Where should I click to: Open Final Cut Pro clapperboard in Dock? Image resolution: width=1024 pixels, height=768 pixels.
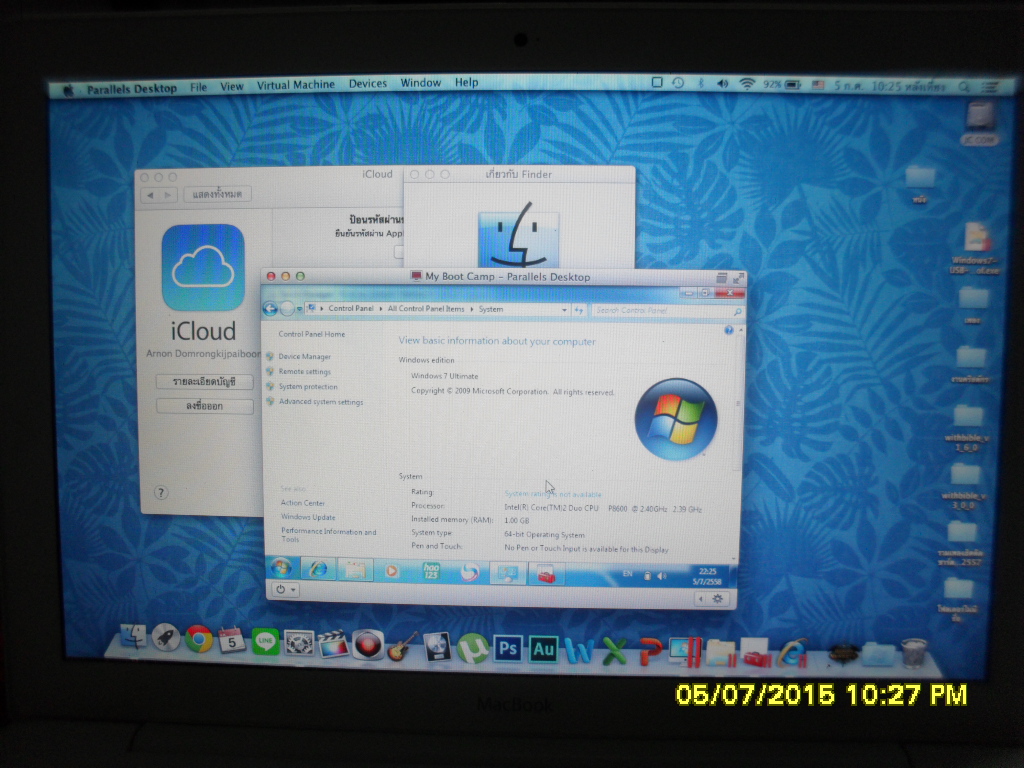pos(333,645)
